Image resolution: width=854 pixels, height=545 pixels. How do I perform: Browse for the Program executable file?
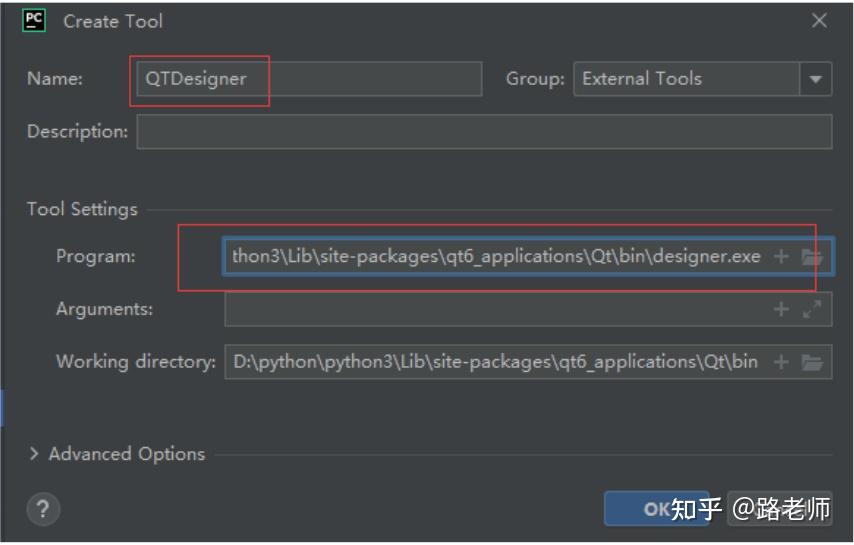pyautogui.click(x=811, y=257)
